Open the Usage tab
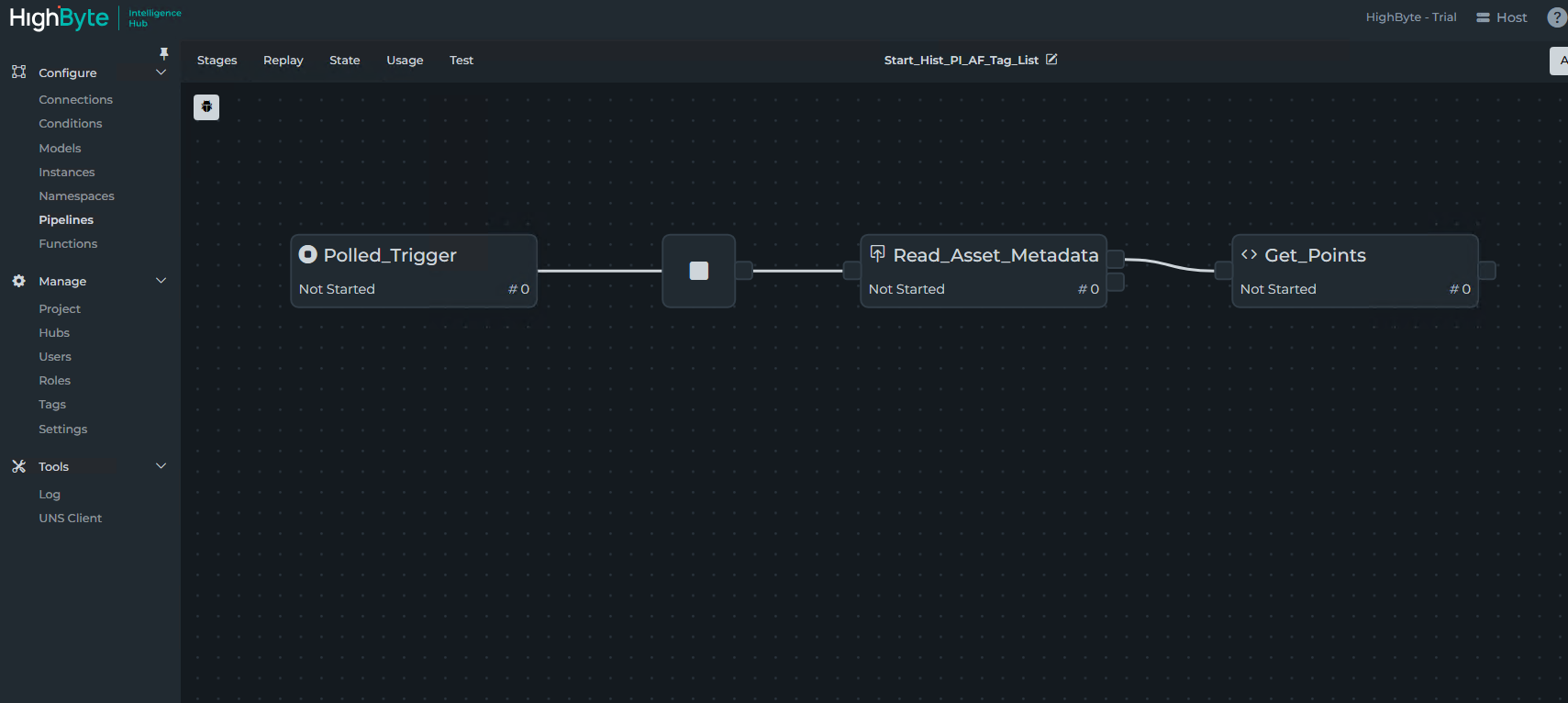Screen dimensions: 1568x703 pos(405,61)
